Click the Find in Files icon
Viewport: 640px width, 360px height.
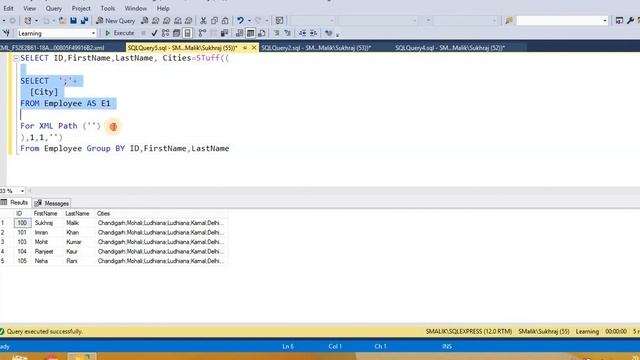click(x=509, y=20)
